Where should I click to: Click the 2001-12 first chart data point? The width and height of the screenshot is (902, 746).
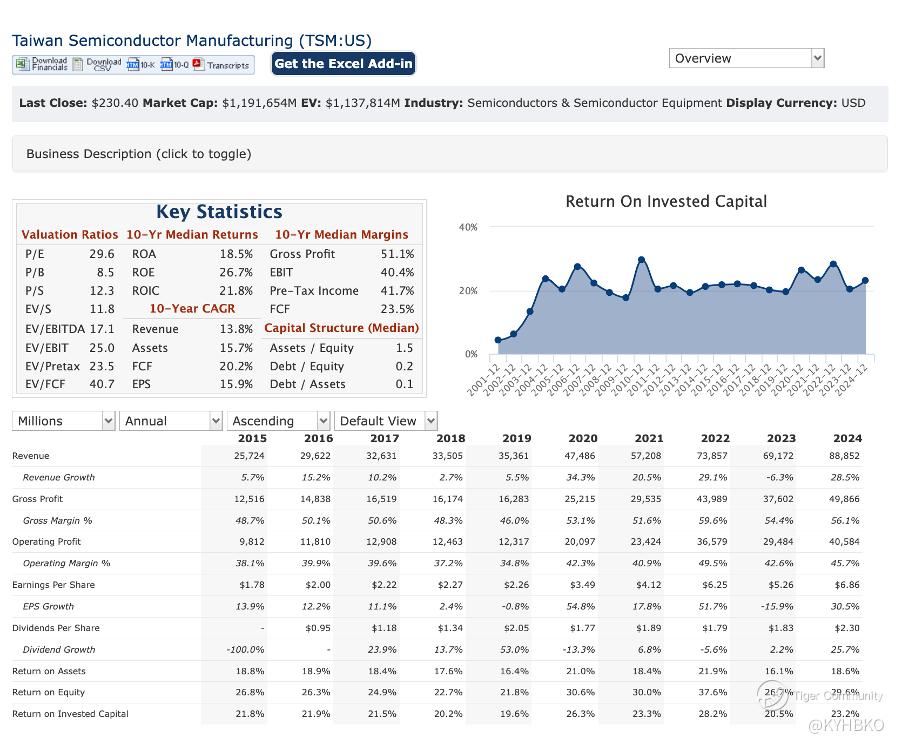(x=498, y=340)
